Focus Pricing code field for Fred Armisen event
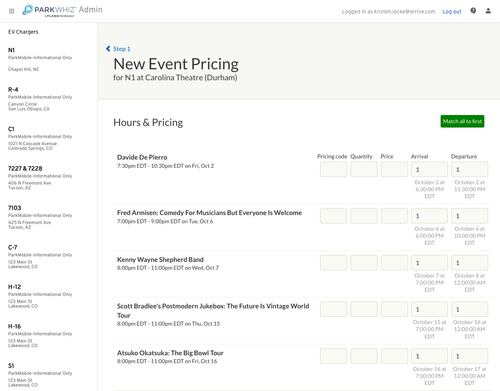 (333, 216)
